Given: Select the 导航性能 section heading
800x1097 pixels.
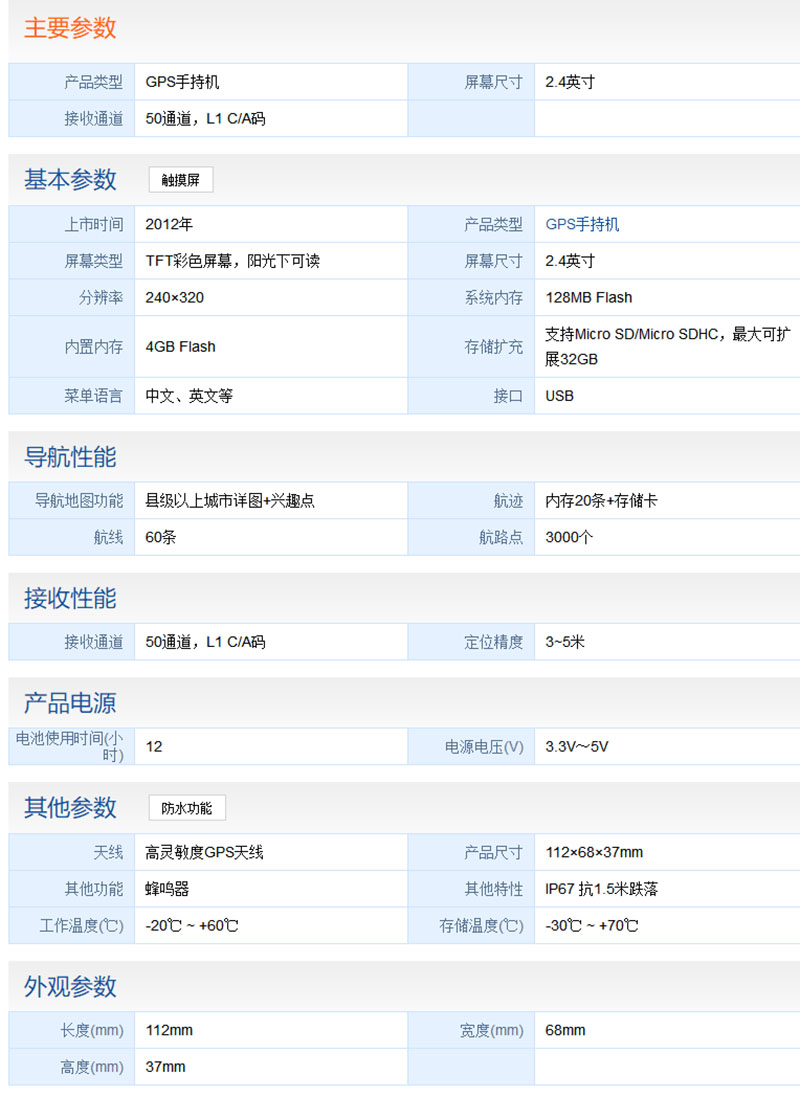Looking at the screenshot, I should tap(70, 457).
